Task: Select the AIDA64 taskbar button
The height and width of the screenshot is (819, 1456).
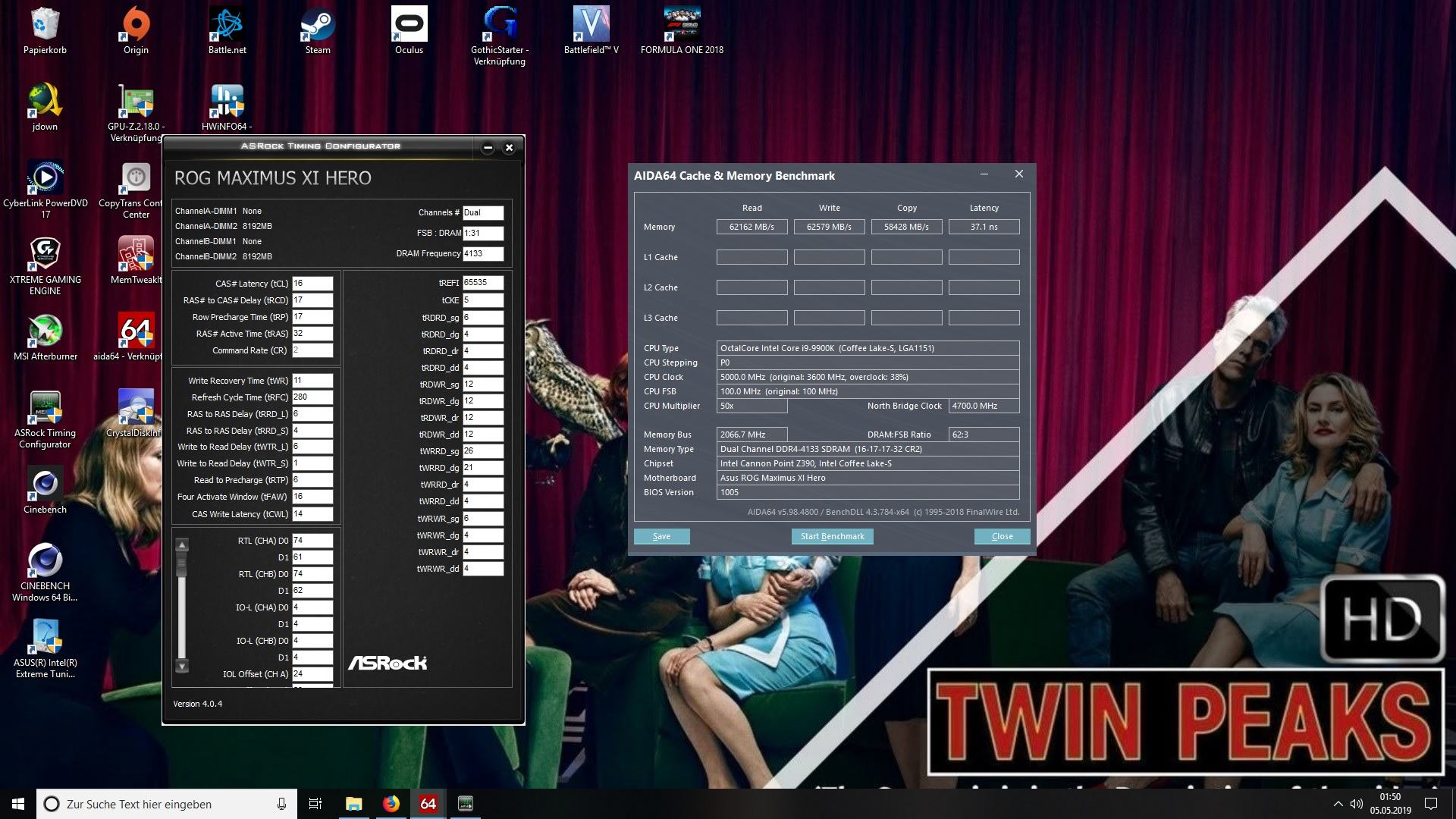Action: [x=428, y=804]
